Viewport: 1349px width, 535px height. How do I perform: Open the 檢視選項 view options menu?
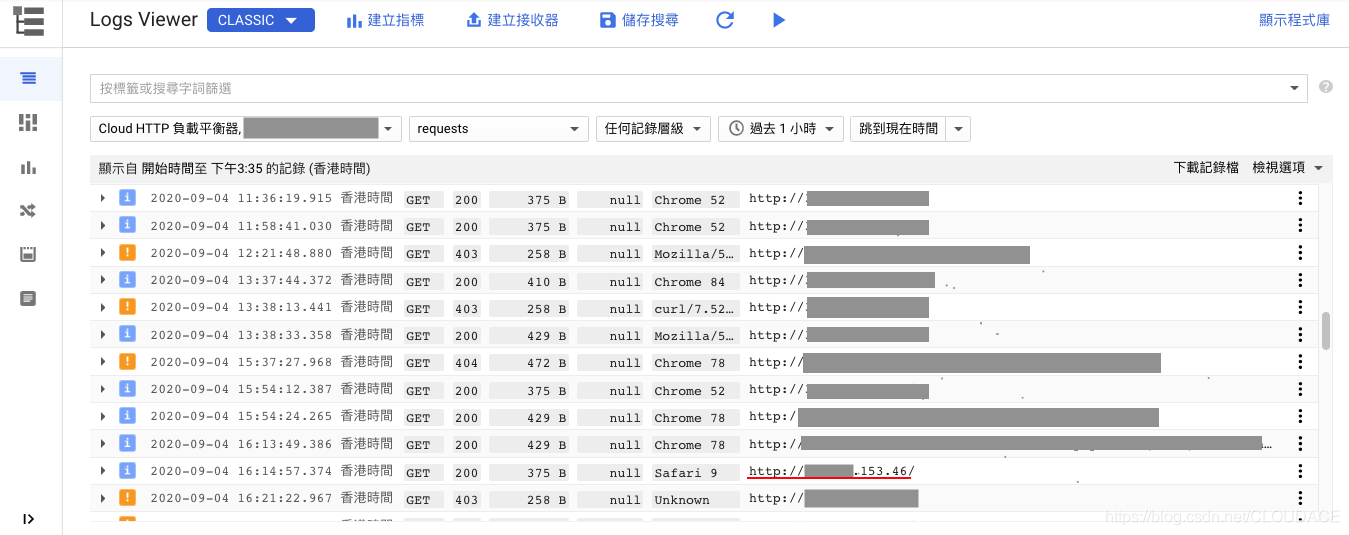tap(1288, 168)
